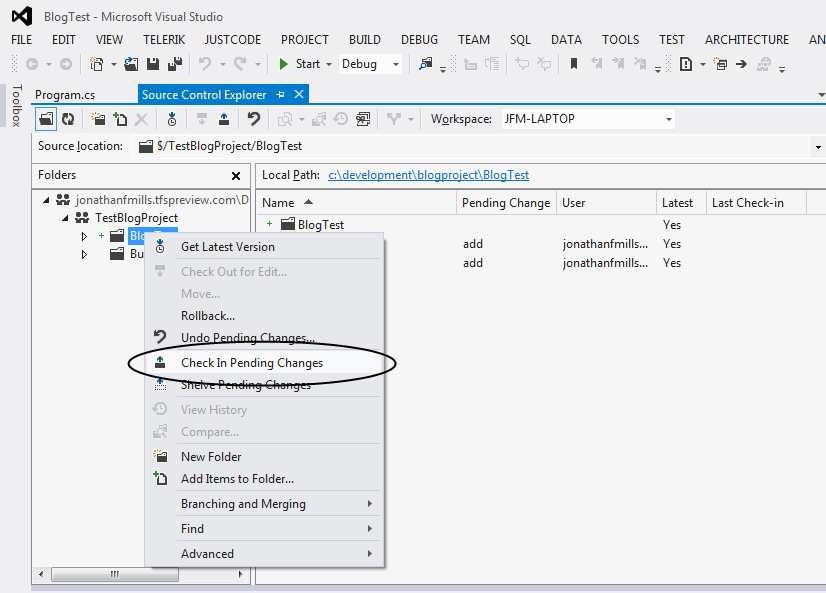Sort by the Name column header
This screenshot has height=593, width=826.
[356, 203]
